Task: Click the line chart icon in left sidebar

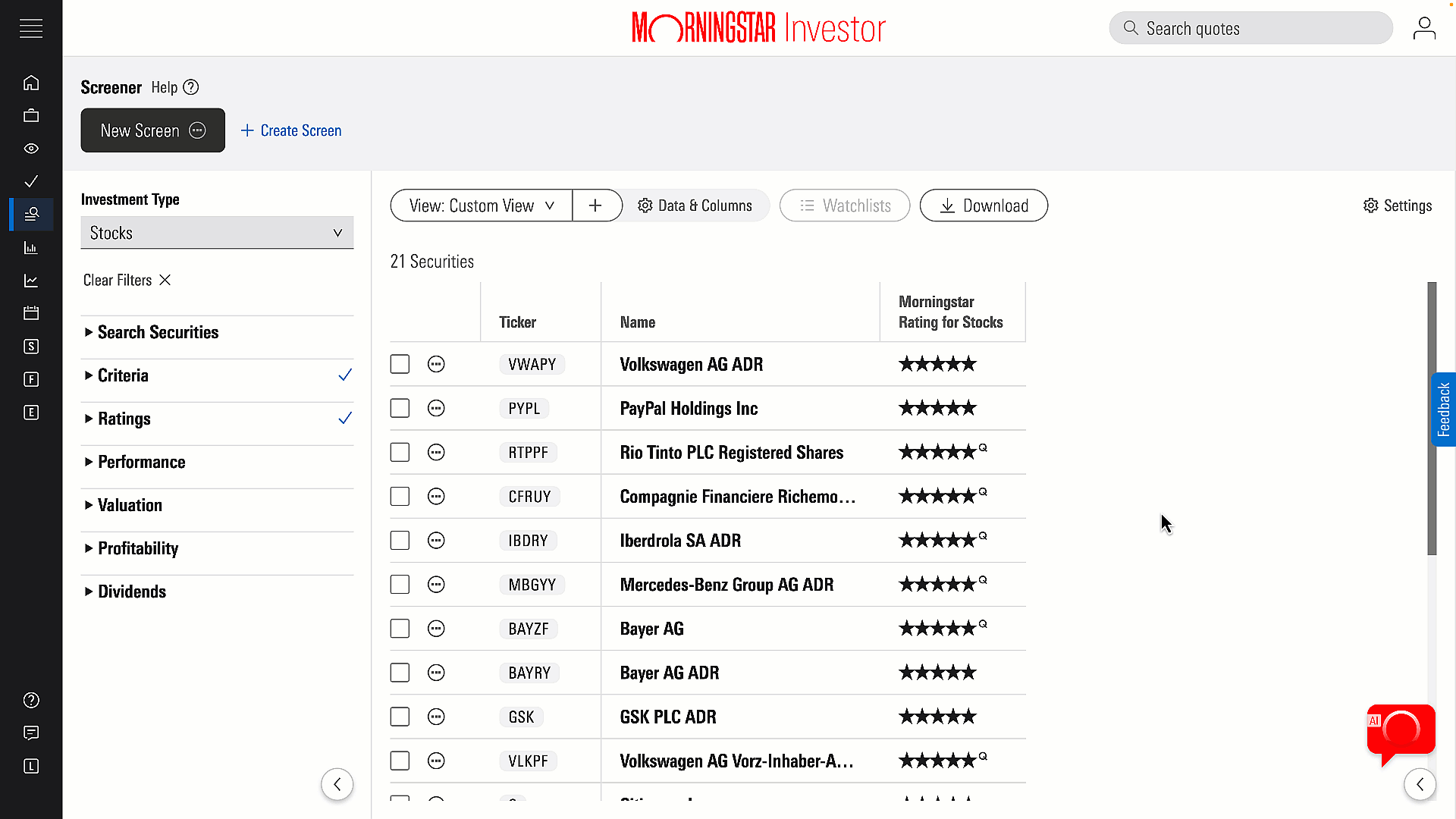Action: point(31,280)
